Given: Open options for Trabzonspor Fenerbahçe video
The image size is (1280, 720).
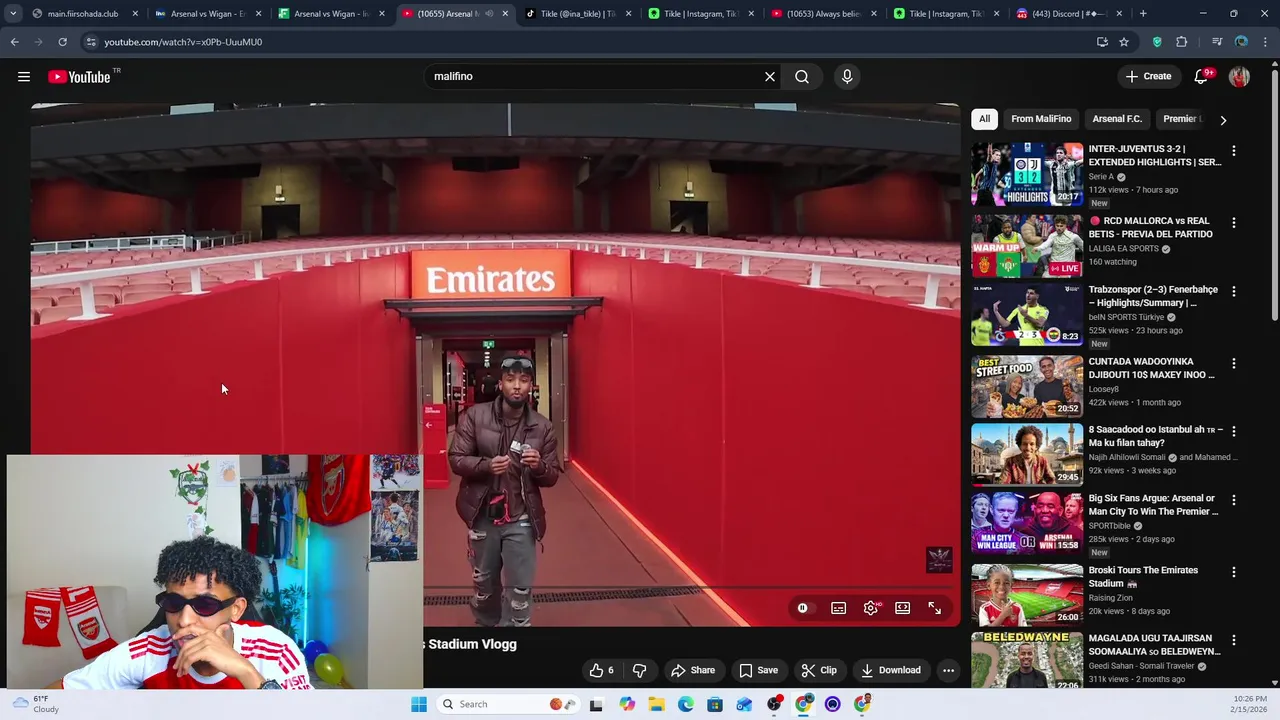Looking at the screenshot, I should point(1233,292).
